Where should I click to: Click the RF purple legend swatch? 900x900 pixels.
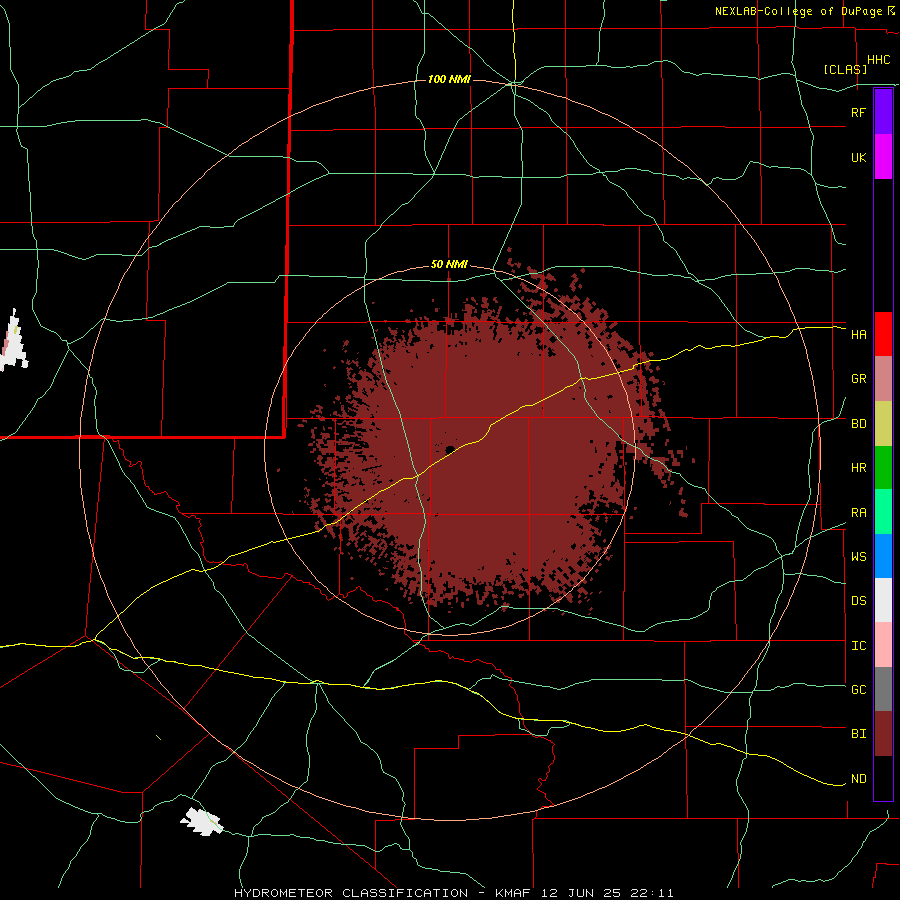click(883, 112)
